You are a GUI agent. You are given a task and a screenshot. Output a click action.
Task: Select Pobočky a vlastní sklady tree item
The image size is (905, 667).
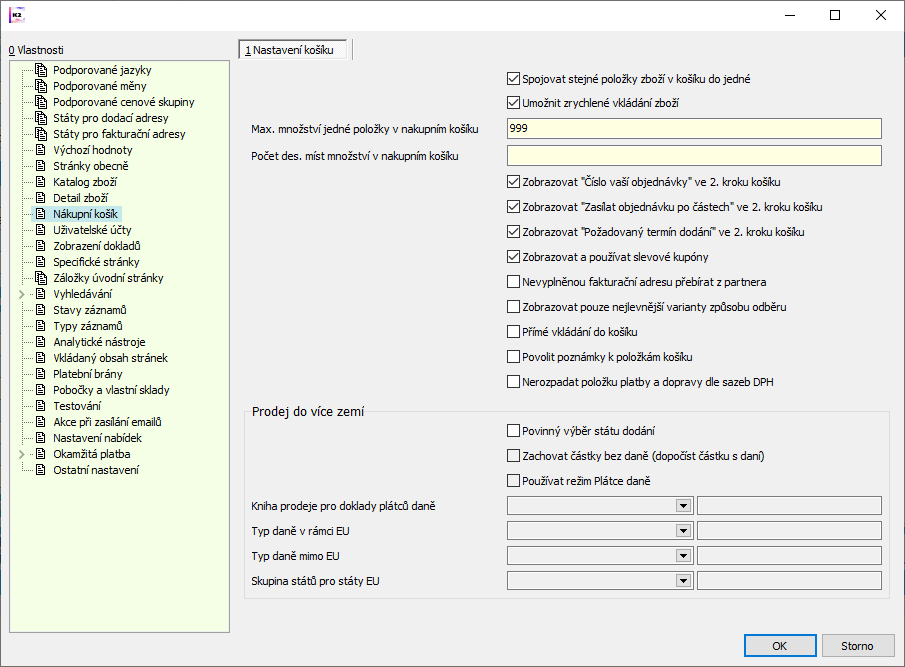pos(111,390)
